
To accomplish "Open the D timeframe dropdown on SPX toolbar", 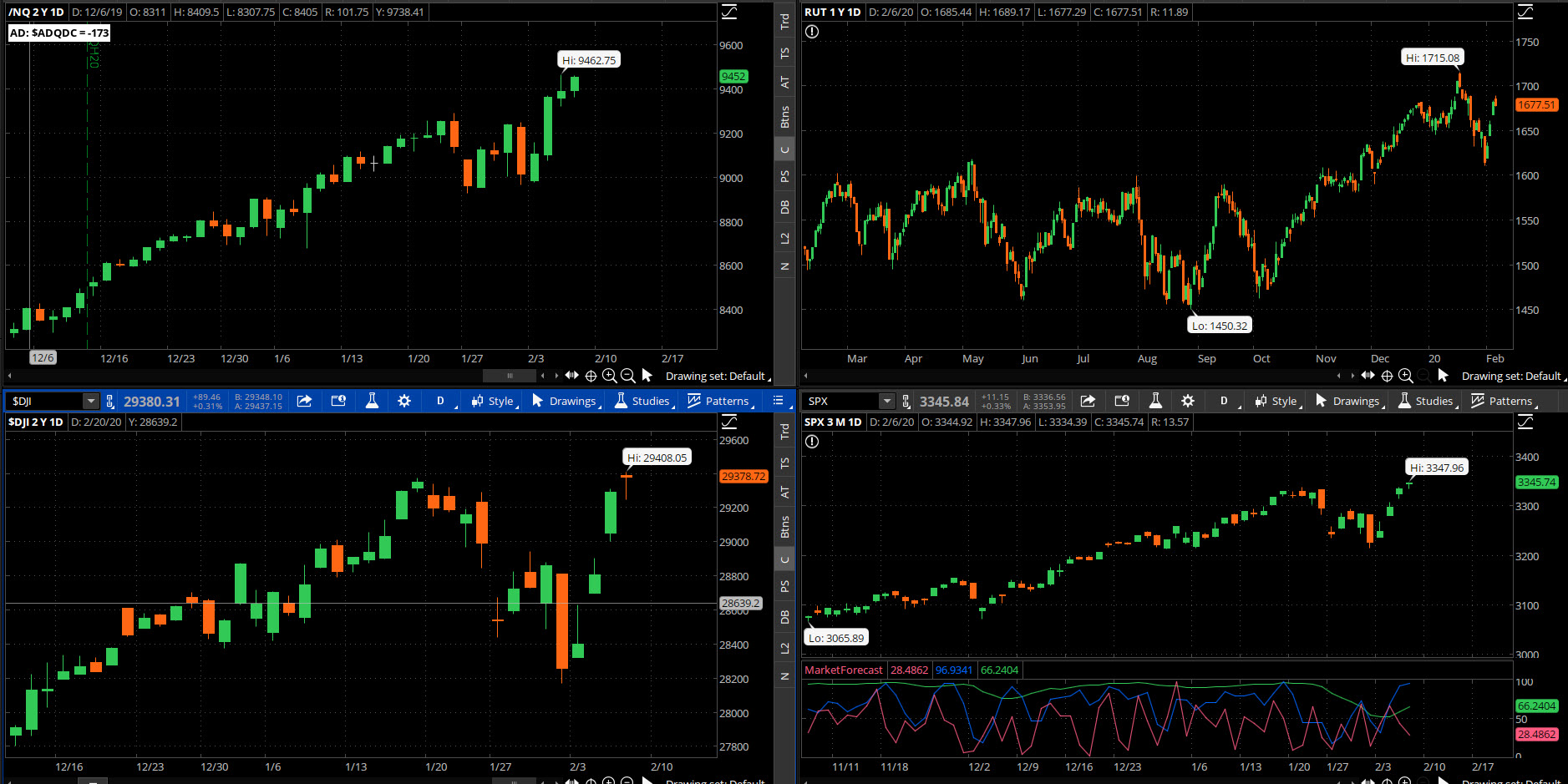I will pos(1226,401).
